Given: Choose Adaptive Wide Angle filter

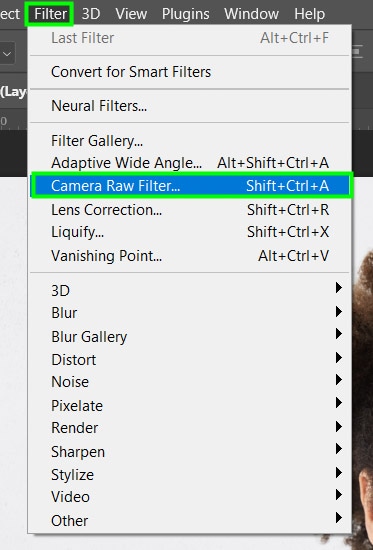Looking at the screenshot, I should click(x=190, y=163).
